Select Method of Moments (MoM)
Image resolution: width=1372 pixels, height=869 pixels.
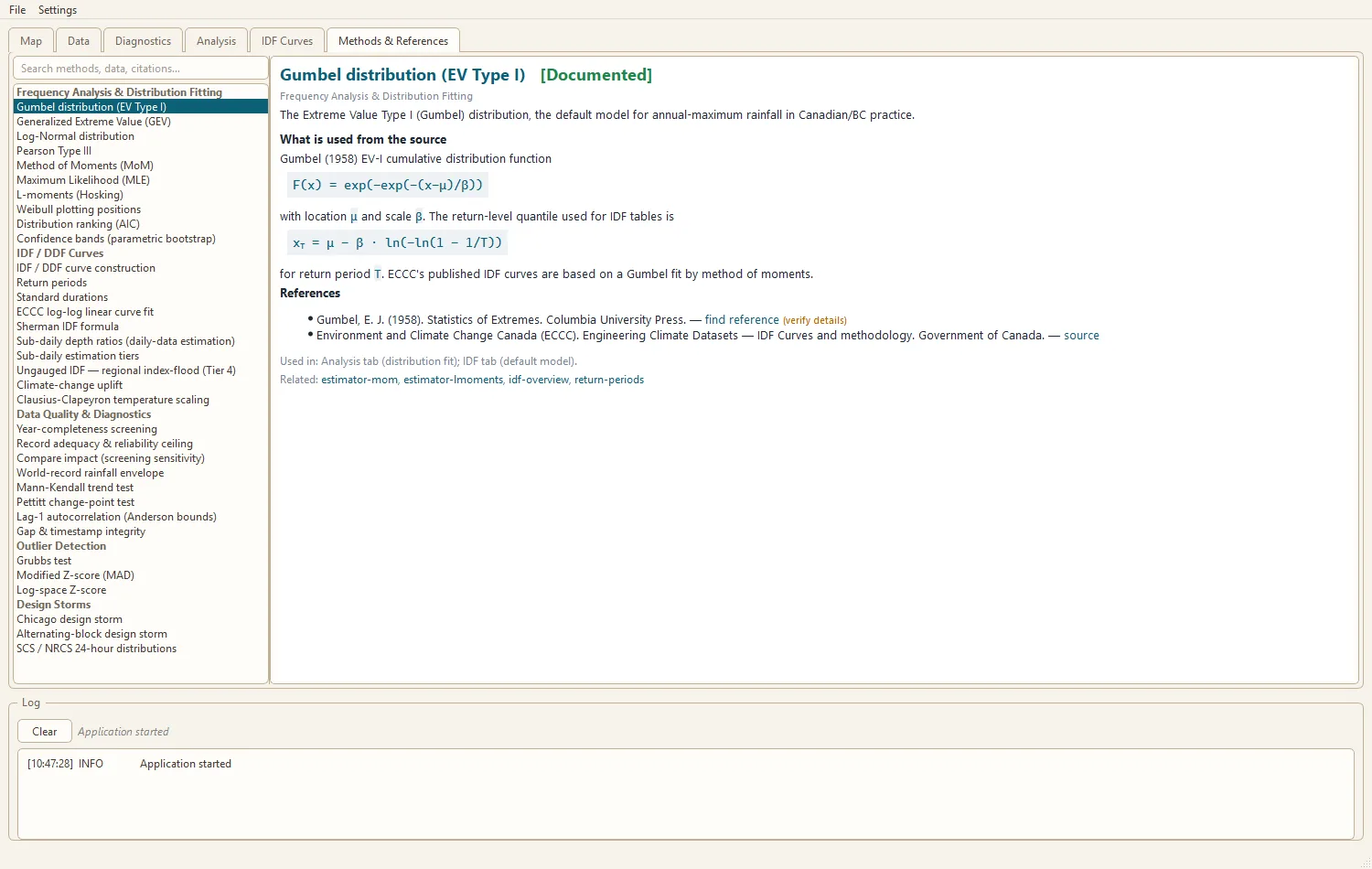pyautogui.click(x=141, y=166)
